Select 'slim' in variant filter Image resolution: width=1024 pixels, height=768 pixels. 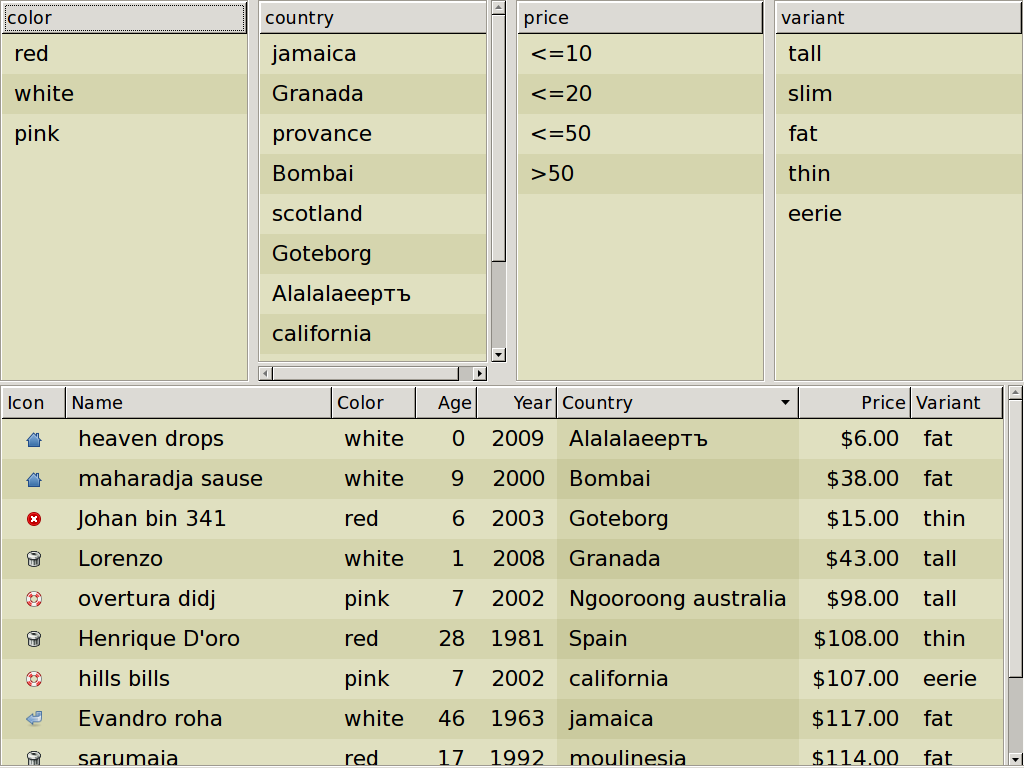click(899, 93)
